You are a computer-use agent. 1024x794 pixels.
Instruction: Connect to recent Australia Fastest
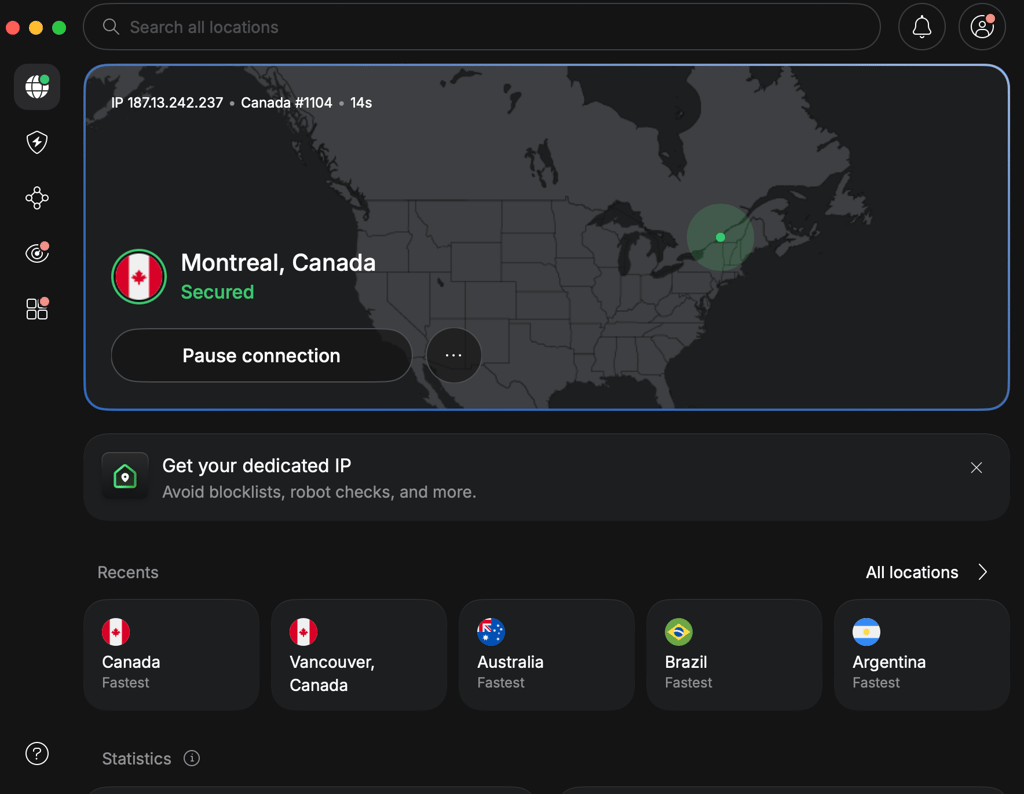[x=547, y=654]
